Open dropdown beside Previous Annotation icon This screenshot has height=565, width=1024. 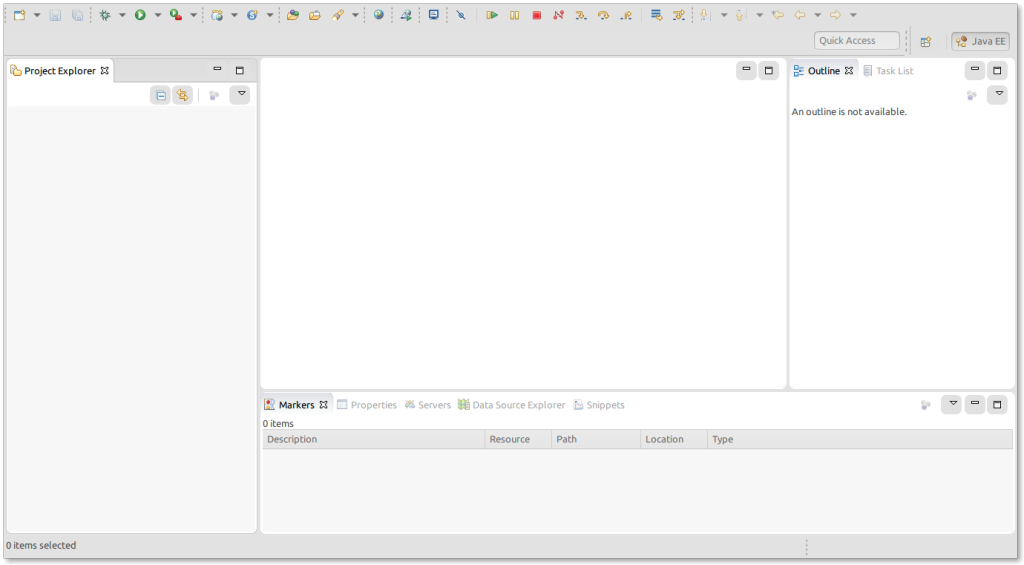(x=760, y=15)
